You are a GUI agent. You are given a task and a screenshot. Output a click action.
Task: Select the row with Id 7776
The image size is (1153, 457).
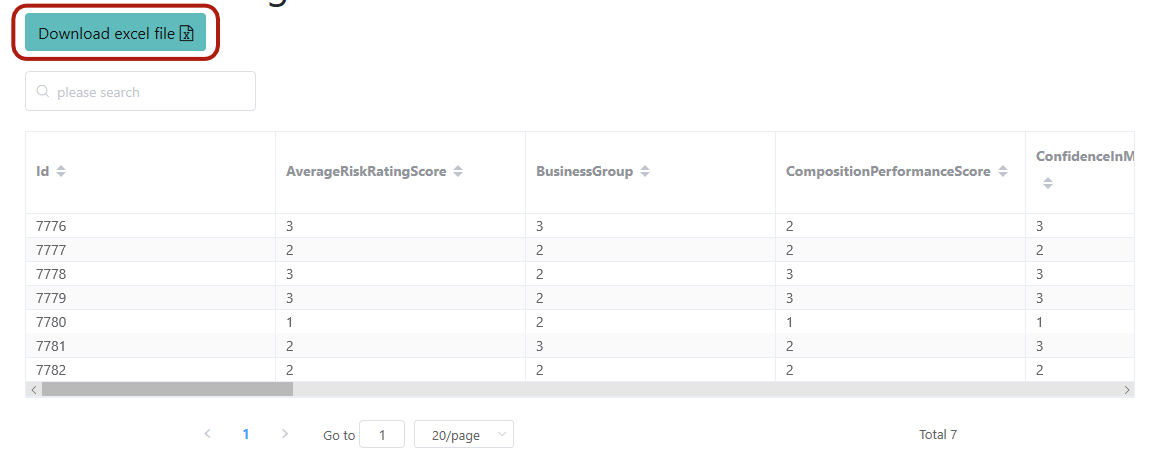click(x=580, y=226)
